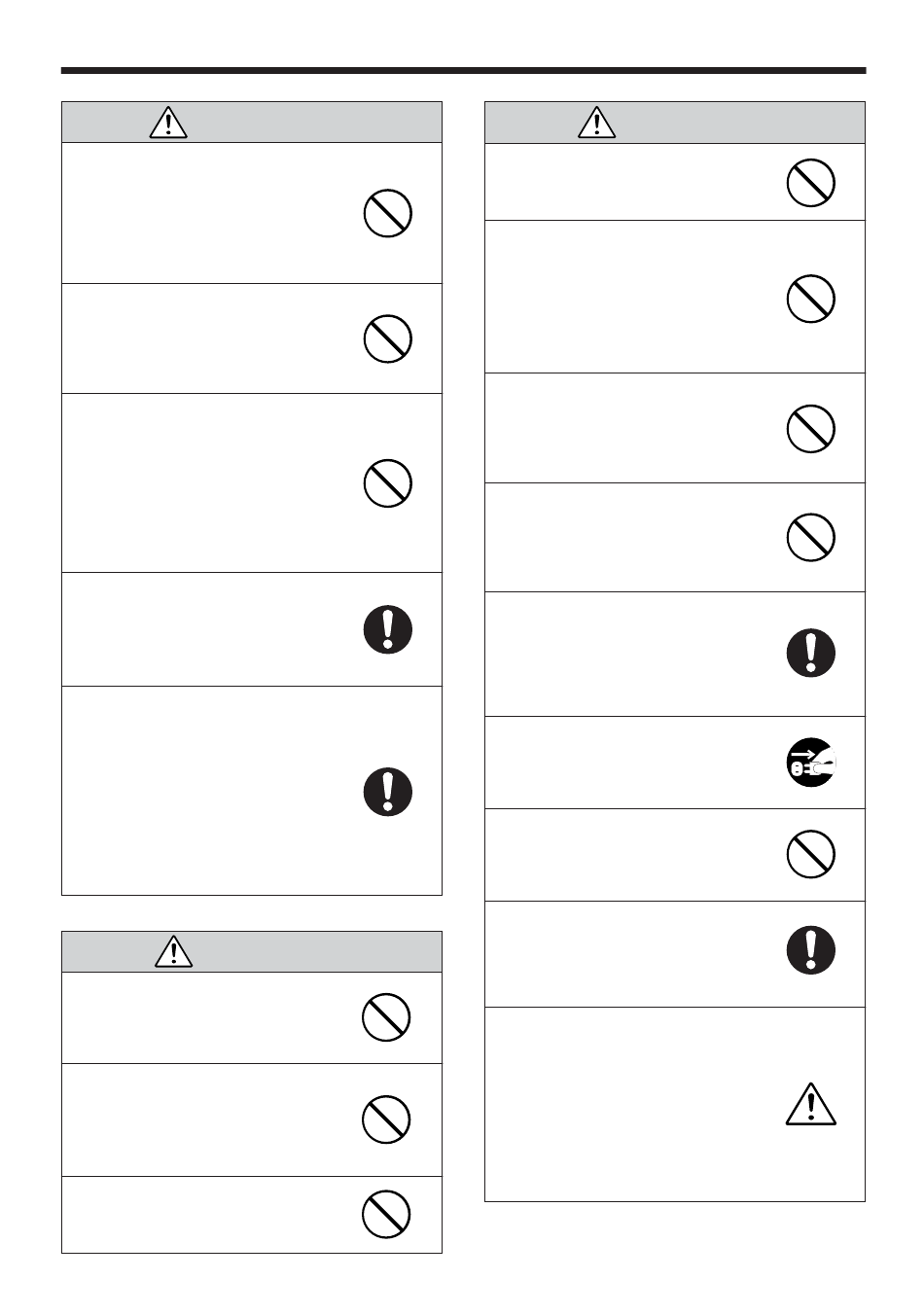The width and height of the screenshot is (924, 1315).
Task: Click the prohibition icon in the upper-left table's second row
Action: pyautogui.click(x=388, y=338)
